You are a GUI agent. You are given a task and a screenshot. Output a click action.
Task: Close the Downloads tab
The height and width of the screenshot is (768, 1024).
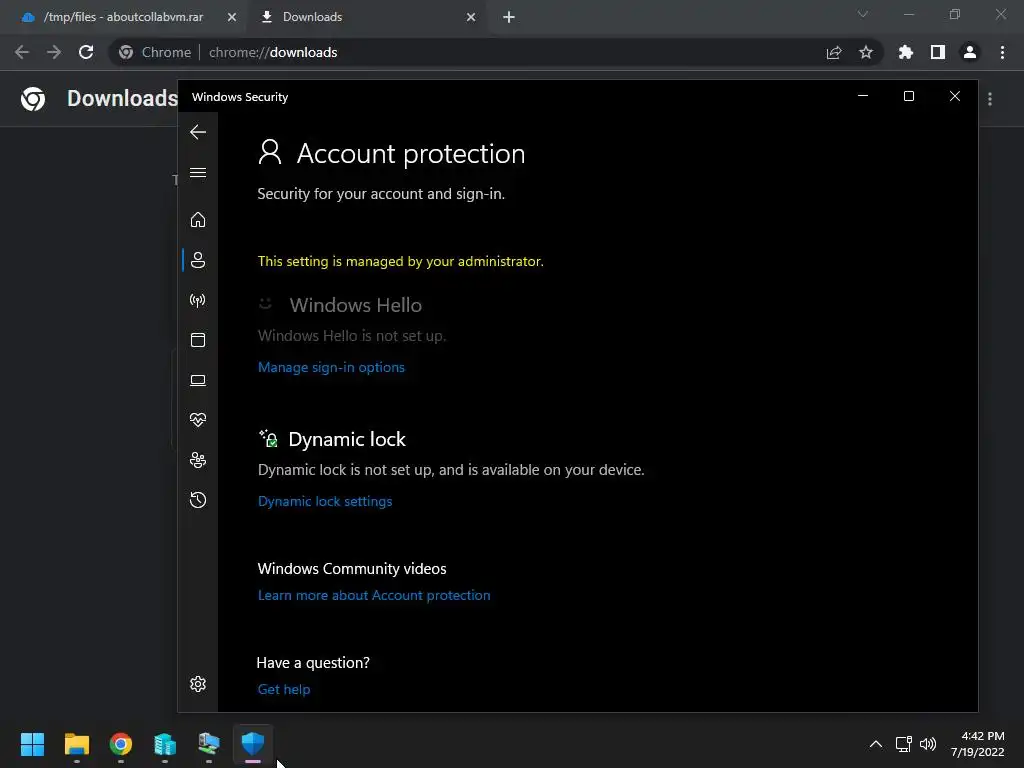click(471, 17)
